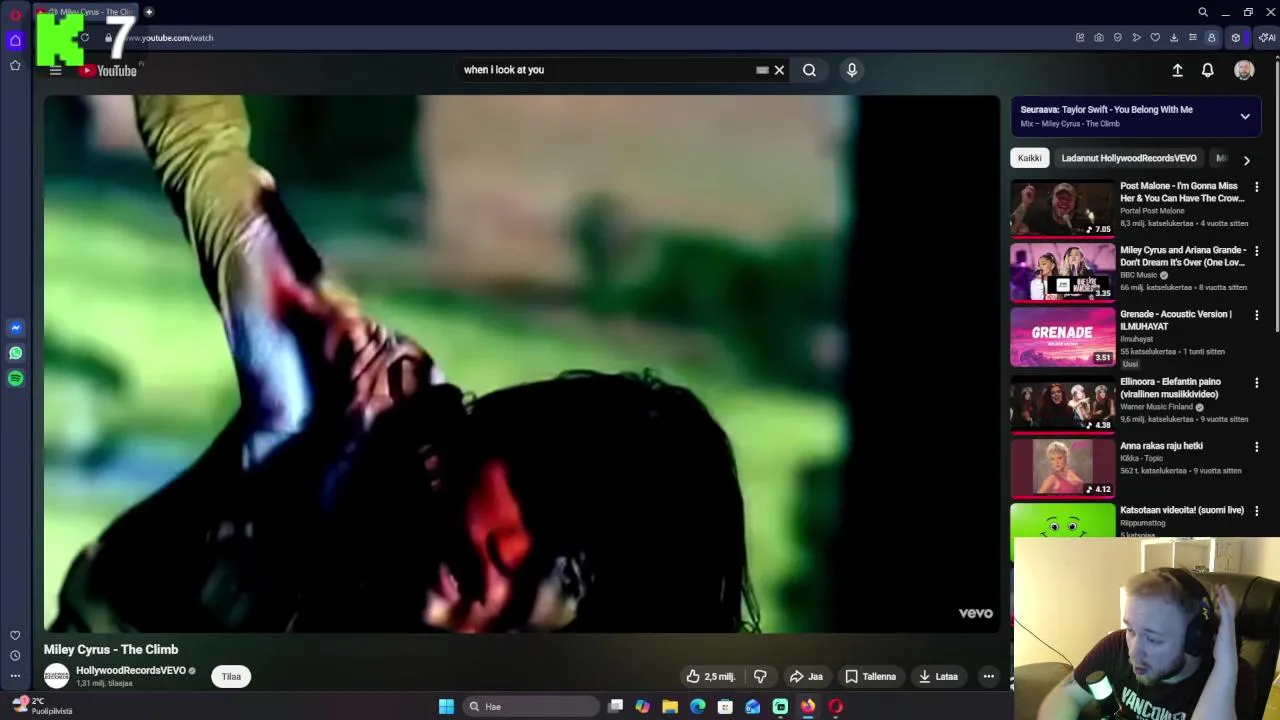Screen dimensions: 1280x720
Task: Download the video with Lataa
Action: (x=938, y=676)
